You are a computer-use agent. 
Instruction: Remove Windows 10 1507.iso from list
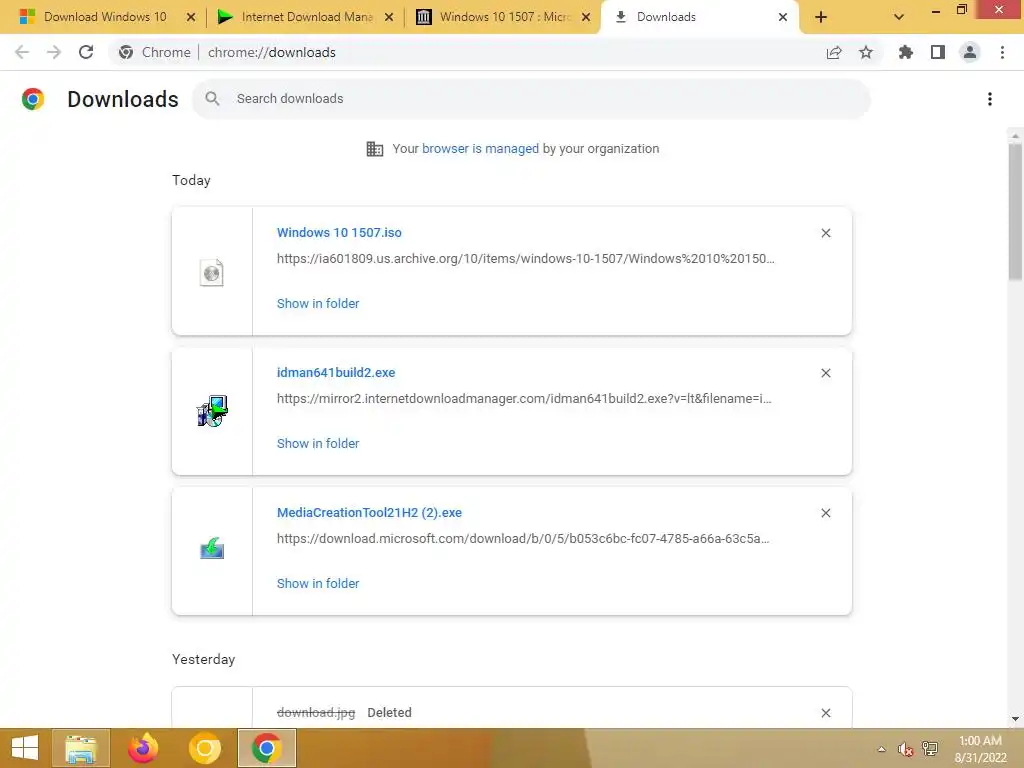(826, 233)
